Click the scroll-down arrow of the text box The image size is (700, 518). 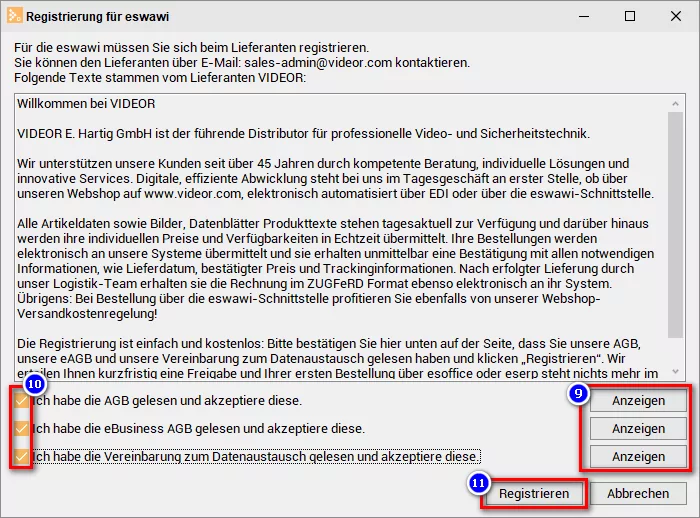click(675, 372)
